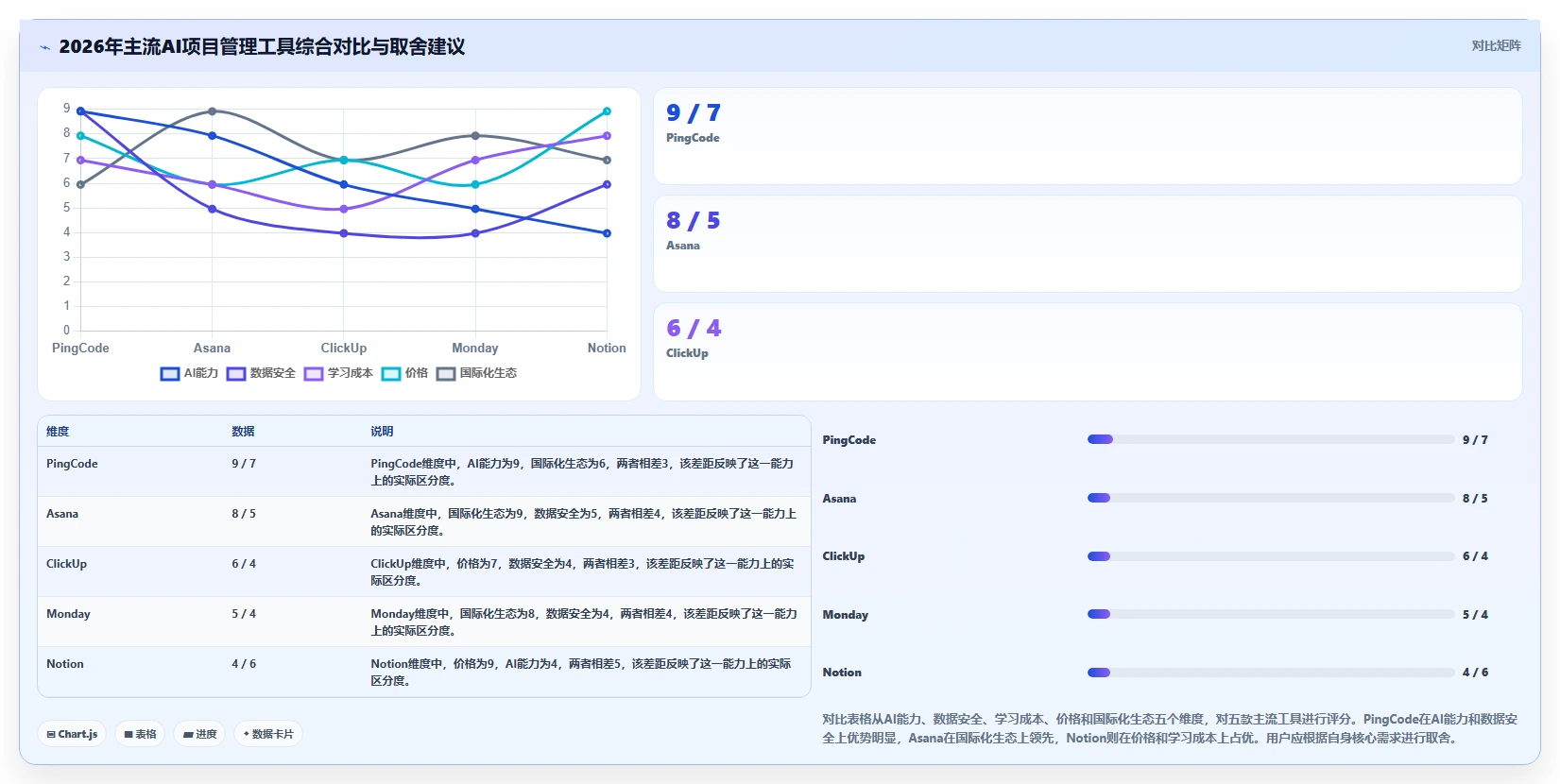
Task: Click the summary paragraph starting 对比表格从AI能力
Action: [1170, 728]
